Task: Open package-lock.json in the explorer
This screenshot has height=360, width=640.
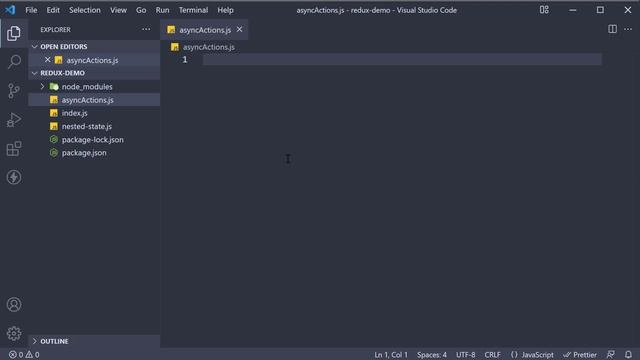Action: tap(93, 140)
